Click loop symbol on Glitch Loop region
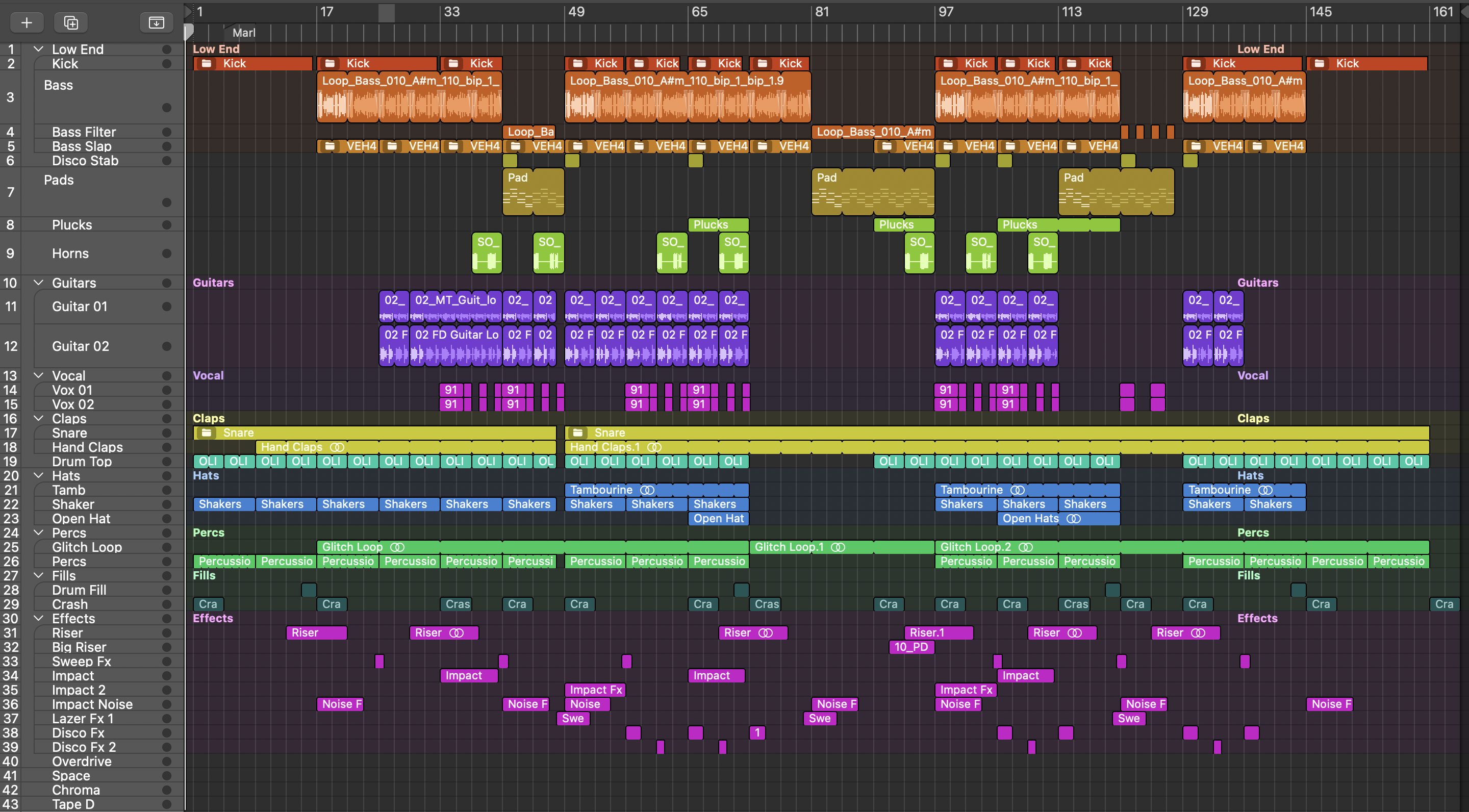This screenshot has width=1469, height=812. (x=397, y=547)
